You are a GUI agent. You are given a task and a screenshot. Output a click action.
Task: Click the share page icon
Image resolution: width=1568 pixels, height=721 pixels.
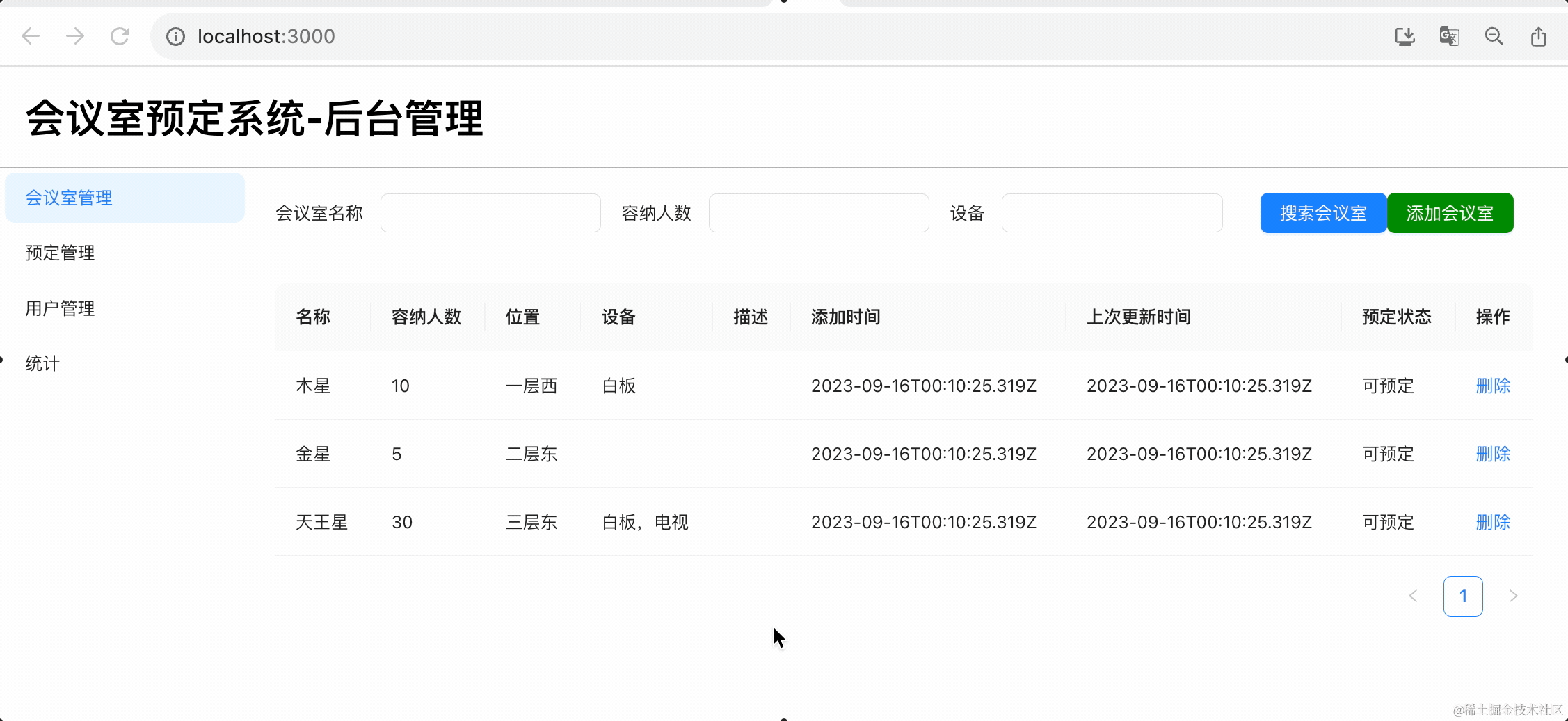pyautogui.click(x=1538, y=36)
